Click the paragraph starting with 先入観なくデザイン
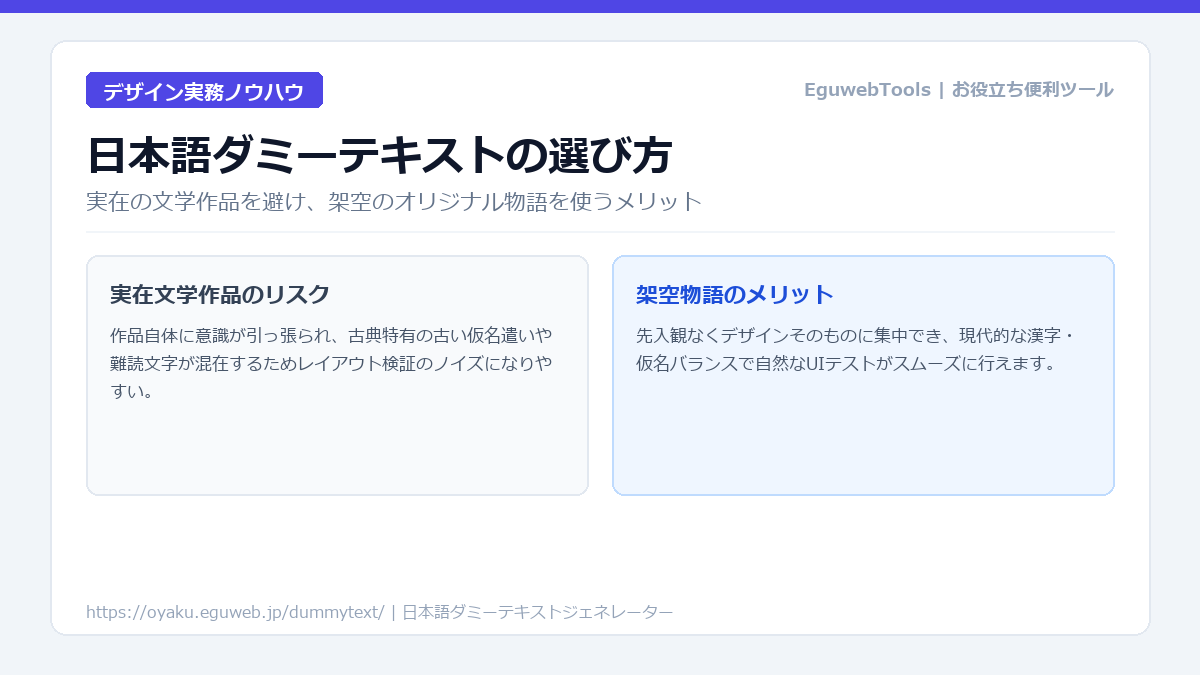The height and width of the screenshot is (675, 1200). (x=854, y=348)
